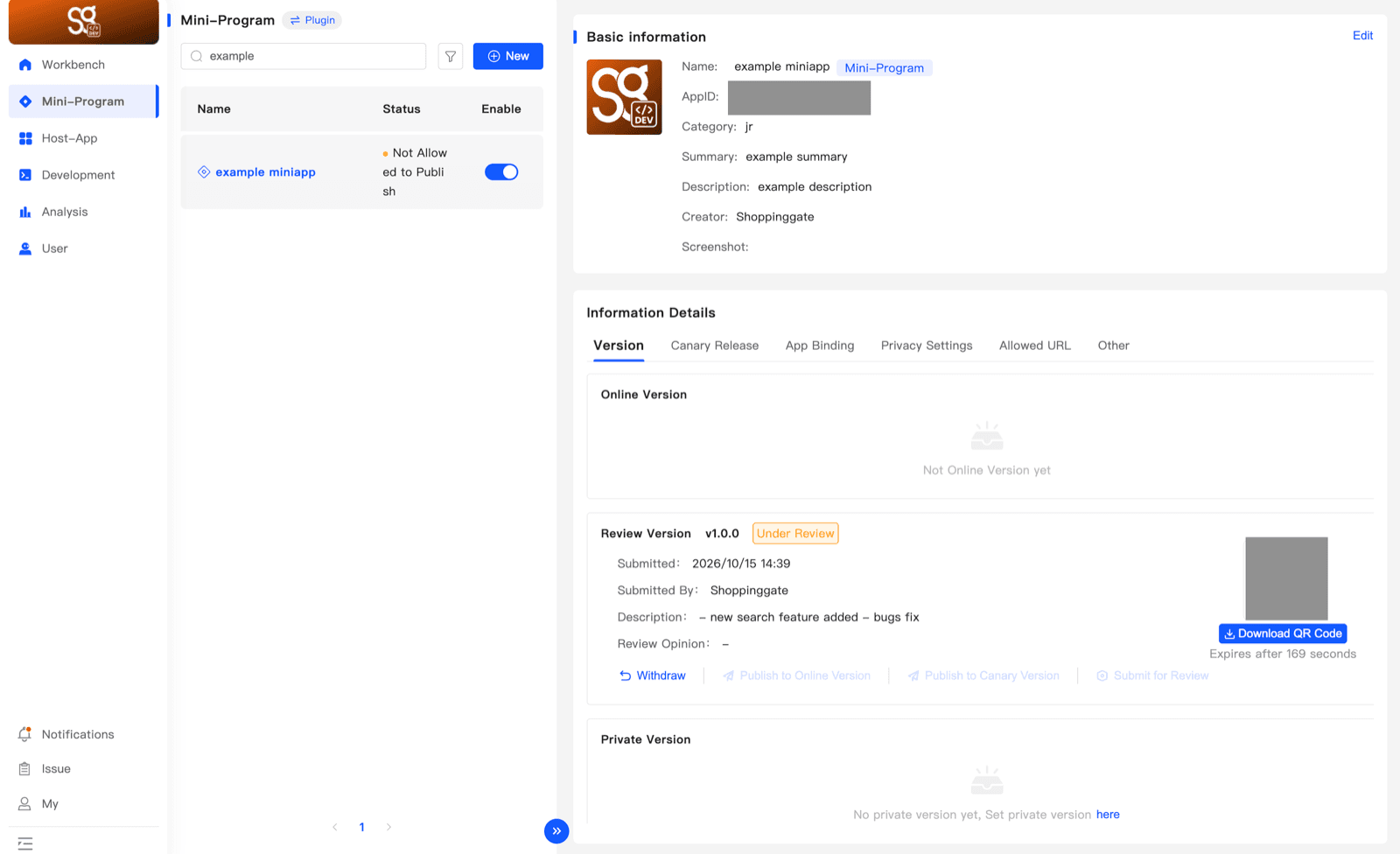Open the Privacy Settings tab
The width and height of the screenshot is (1400, 854).
pyautogui.click(x=927, y=346)
